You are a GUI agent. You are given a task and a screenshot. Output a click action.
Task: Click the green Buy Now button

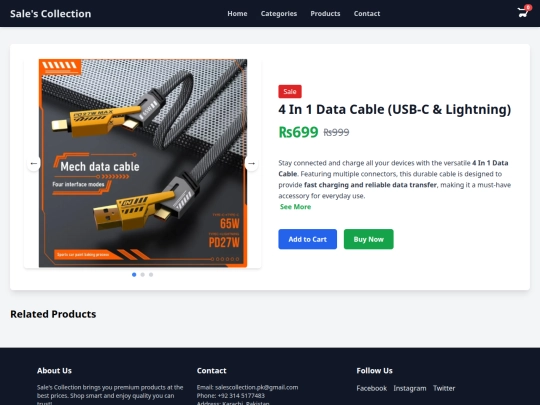(368, 239)
